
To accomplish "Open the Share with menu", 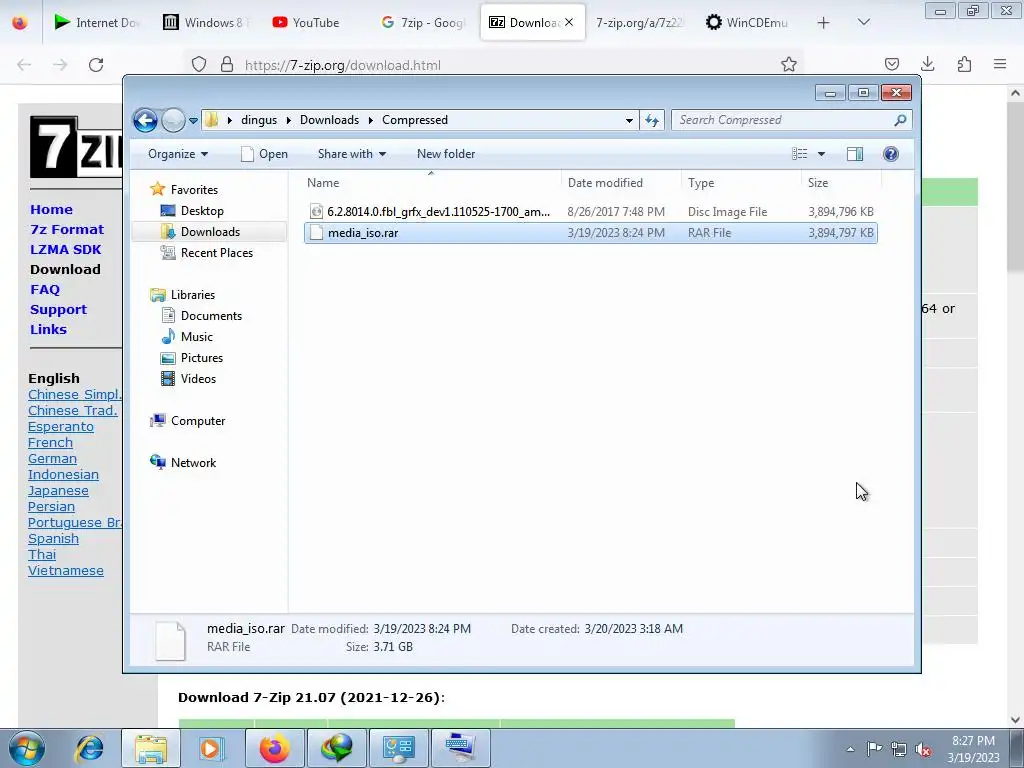I will click(351, 154).
